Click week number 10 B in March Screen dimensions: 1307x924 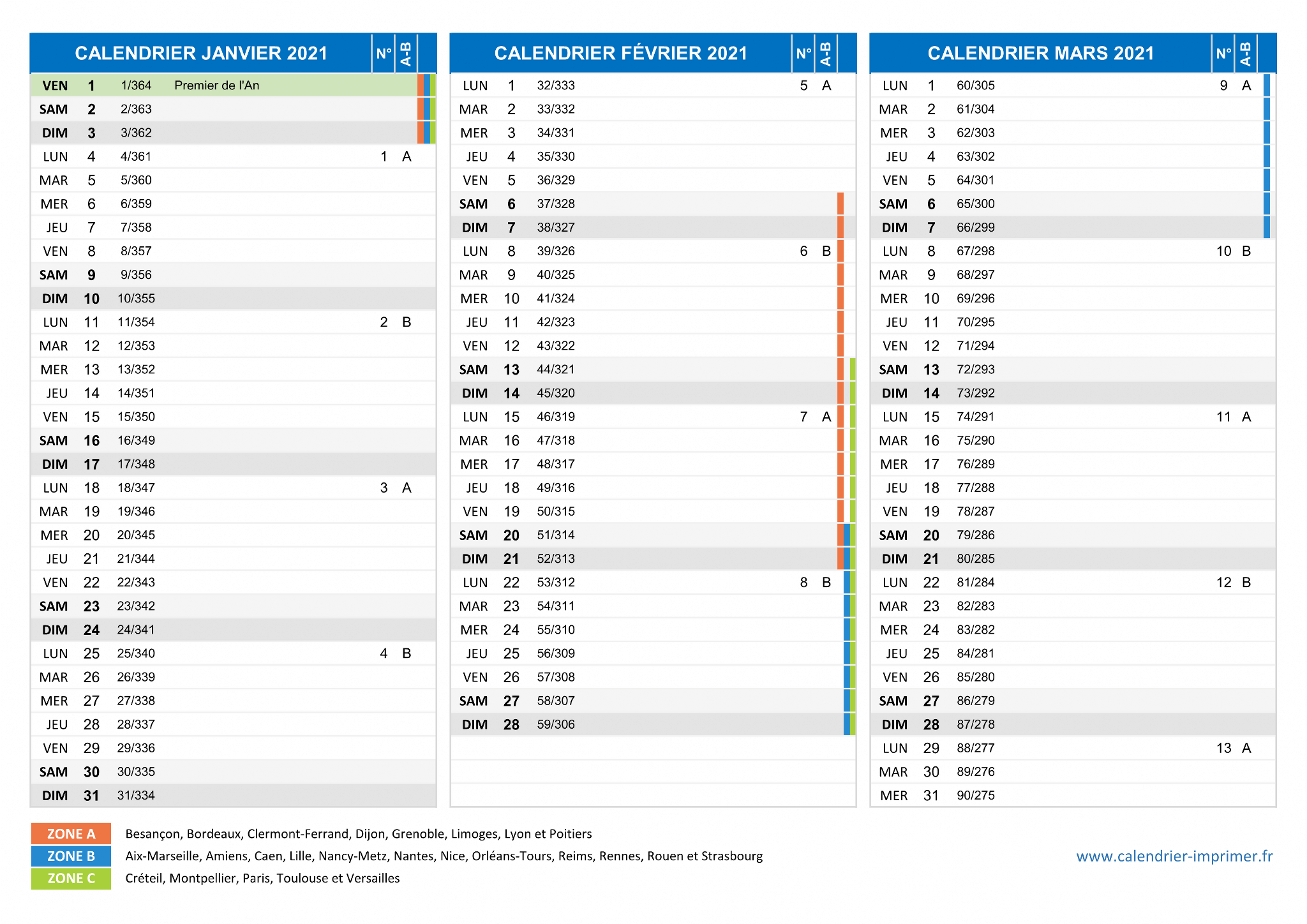tap(1234, 251)
